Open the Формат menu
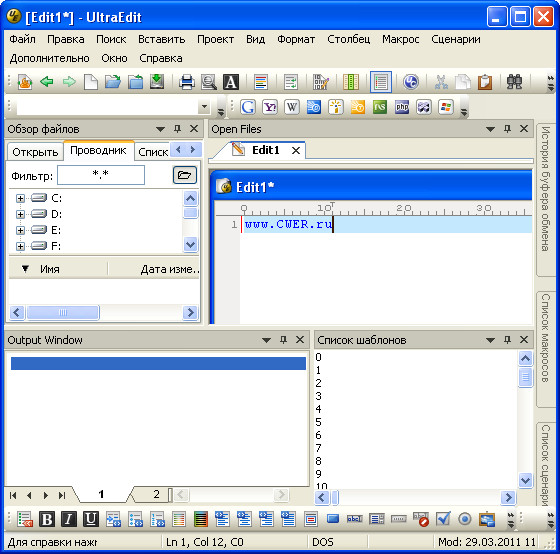This screenshot has height=554, width=560. [296, 39]
